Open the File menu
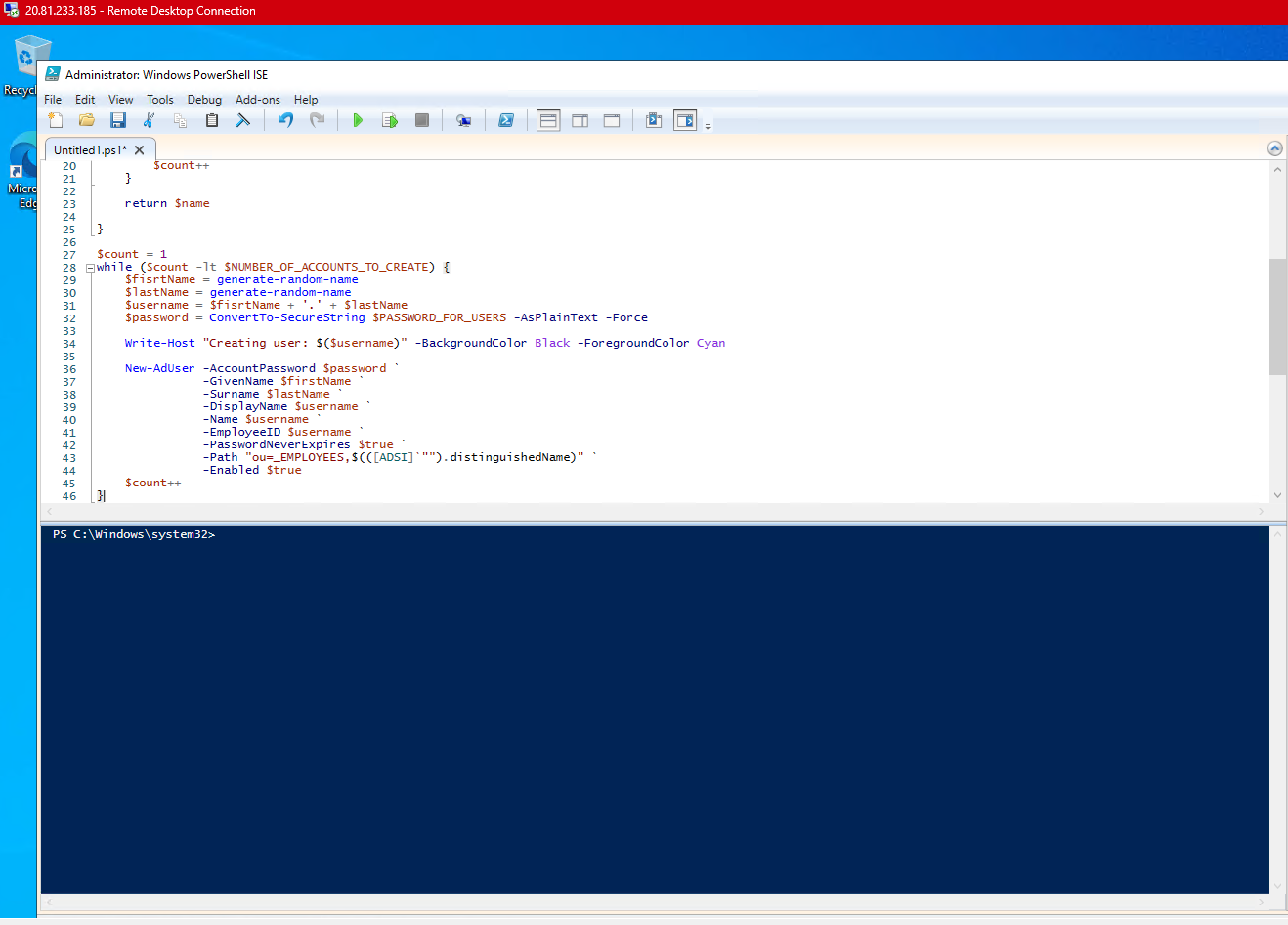This screenshot has height=925, width=1288. coord(53,100)
